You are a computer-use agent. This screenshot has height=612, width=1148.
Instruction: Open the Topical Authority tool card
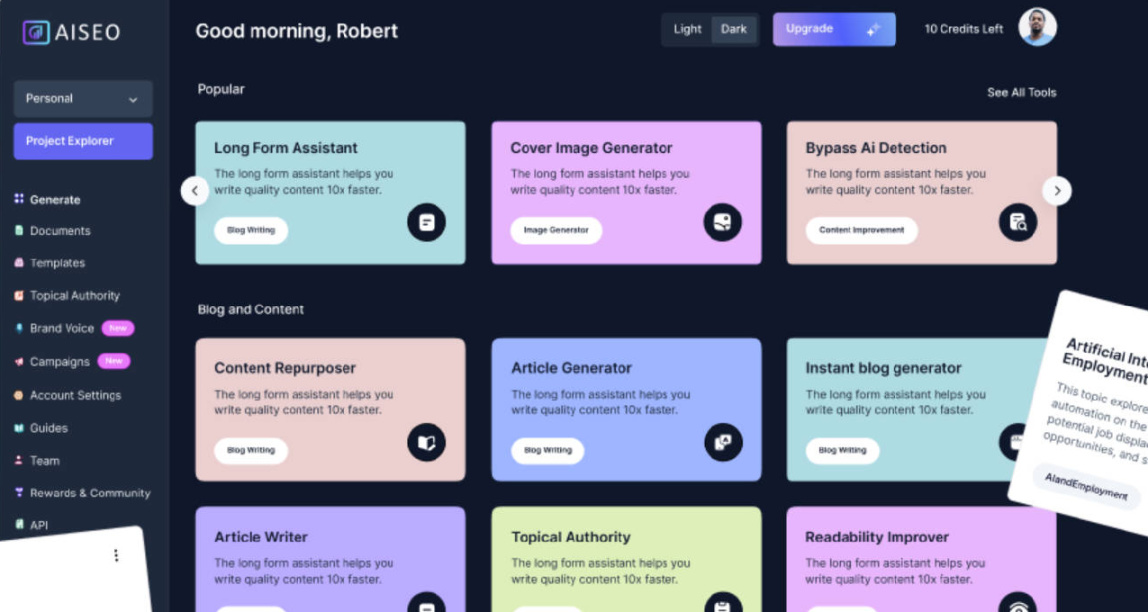click(626, 559)
